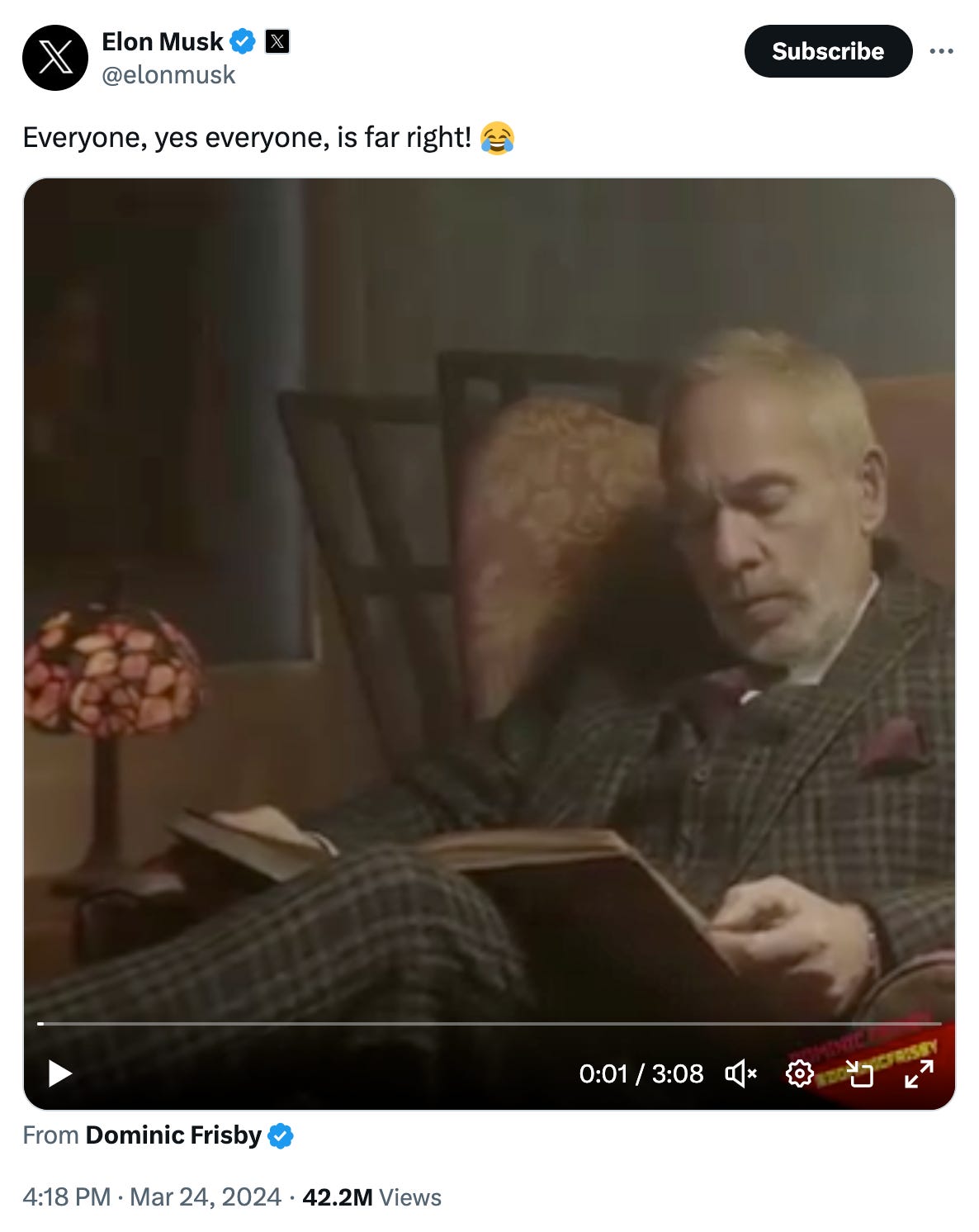Seek using the video progress bar
979x1232 pixels.
[x=489, y=1024]
